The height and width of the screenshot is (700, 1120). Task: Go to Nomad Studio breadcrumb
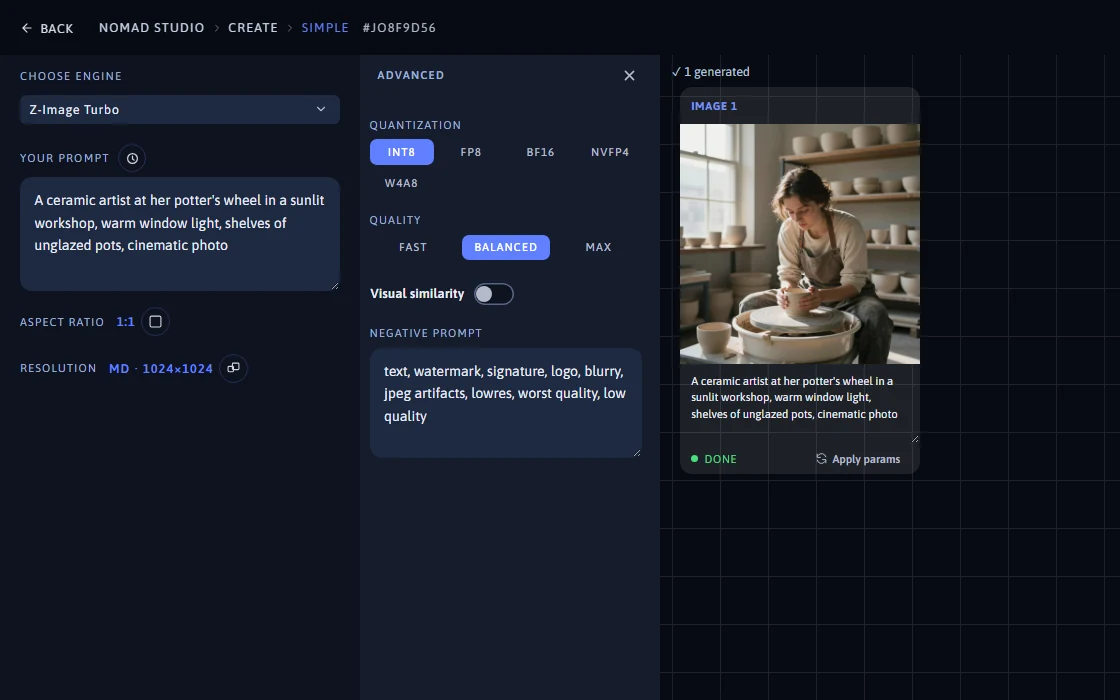(151, 28)
